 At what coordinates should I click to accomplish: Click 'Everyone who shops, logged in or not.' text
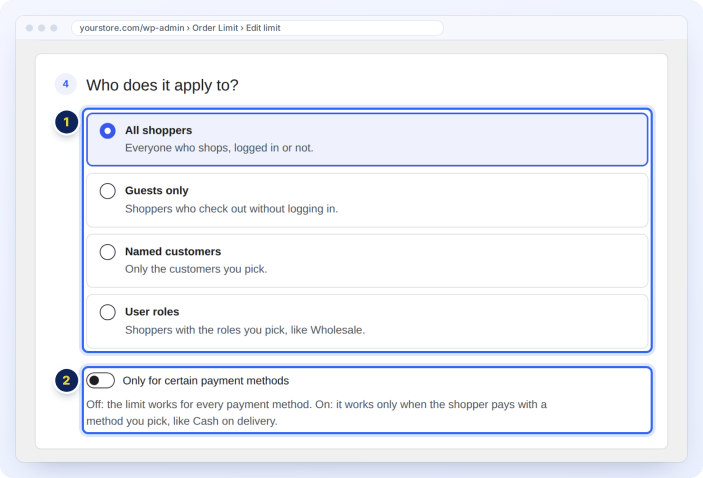coord(219,148)
